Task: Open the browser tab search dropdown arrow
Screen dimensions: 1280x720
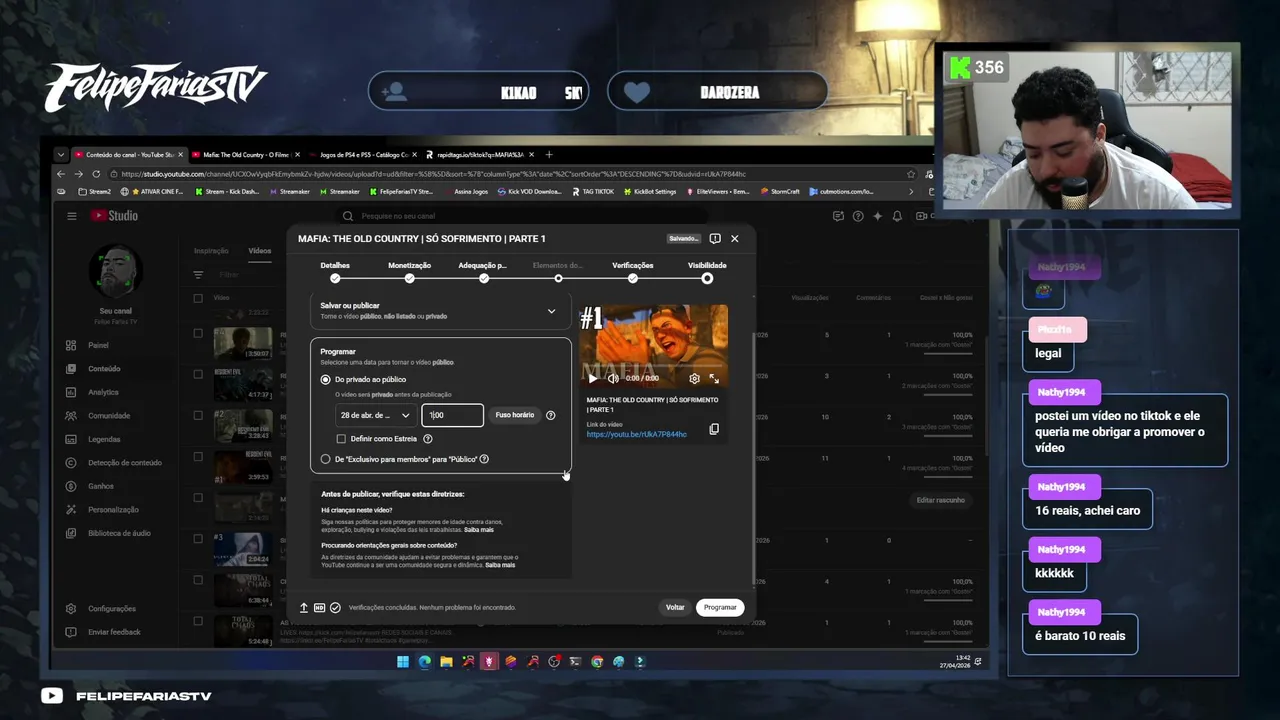Action: (61, 155)
